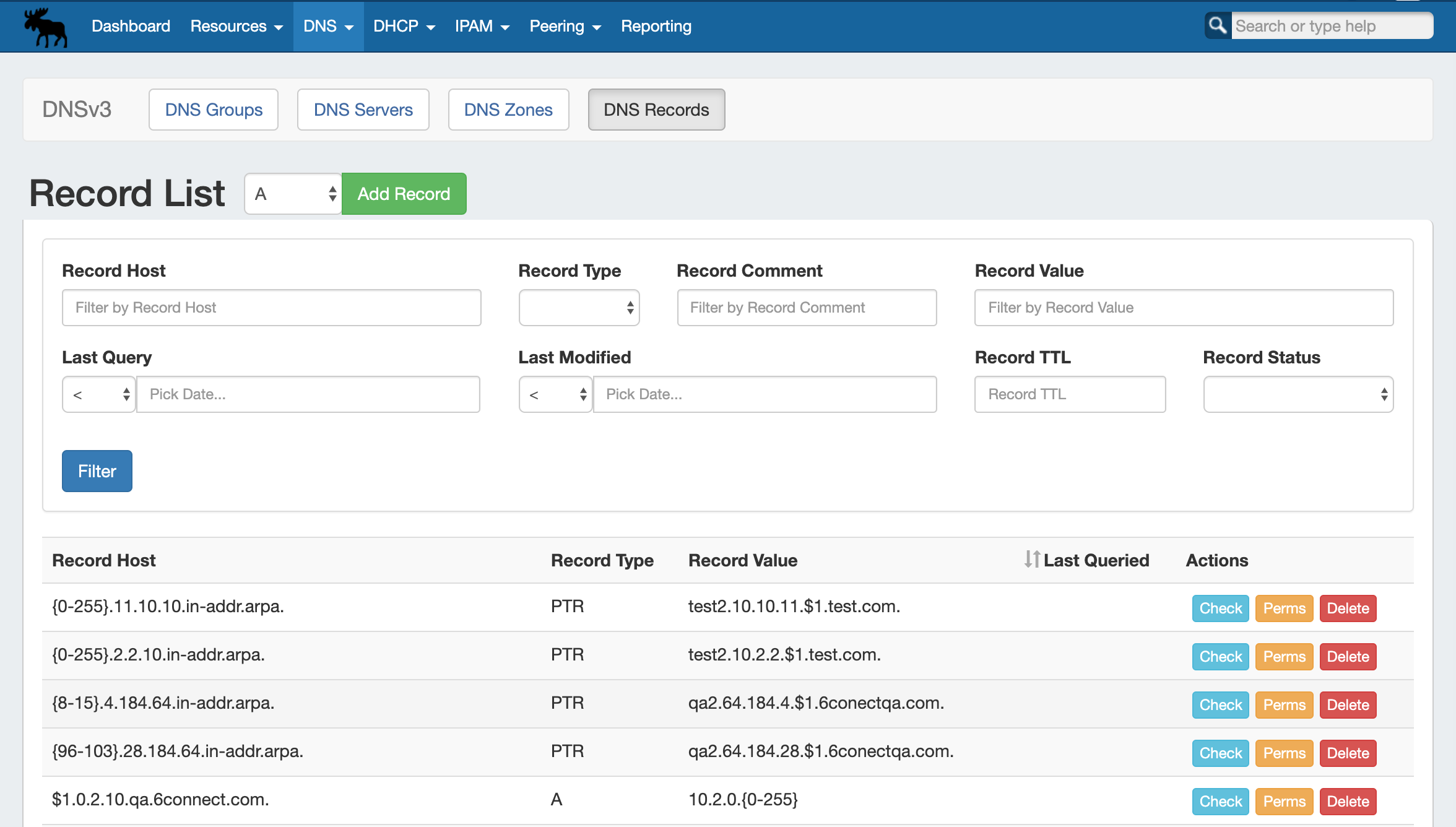Image resolution: width=1456 pixels, height=827 pixels.
Task: Expand the record type selector showing A
Action: coord(293,194)
